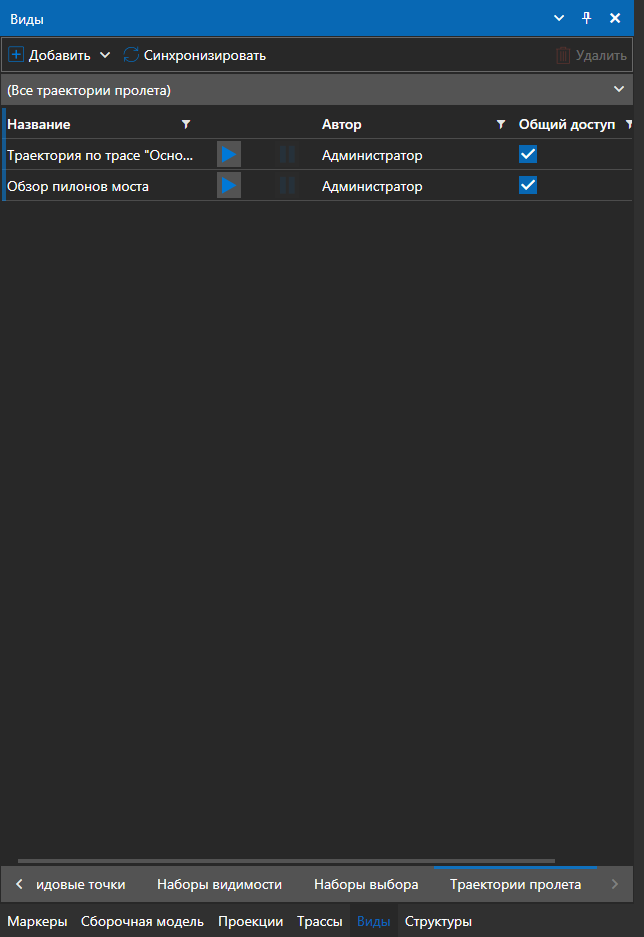644x937 pixels.
Task: Select the "Обзор пилонов моста" row name
Action: coord(78,186)
